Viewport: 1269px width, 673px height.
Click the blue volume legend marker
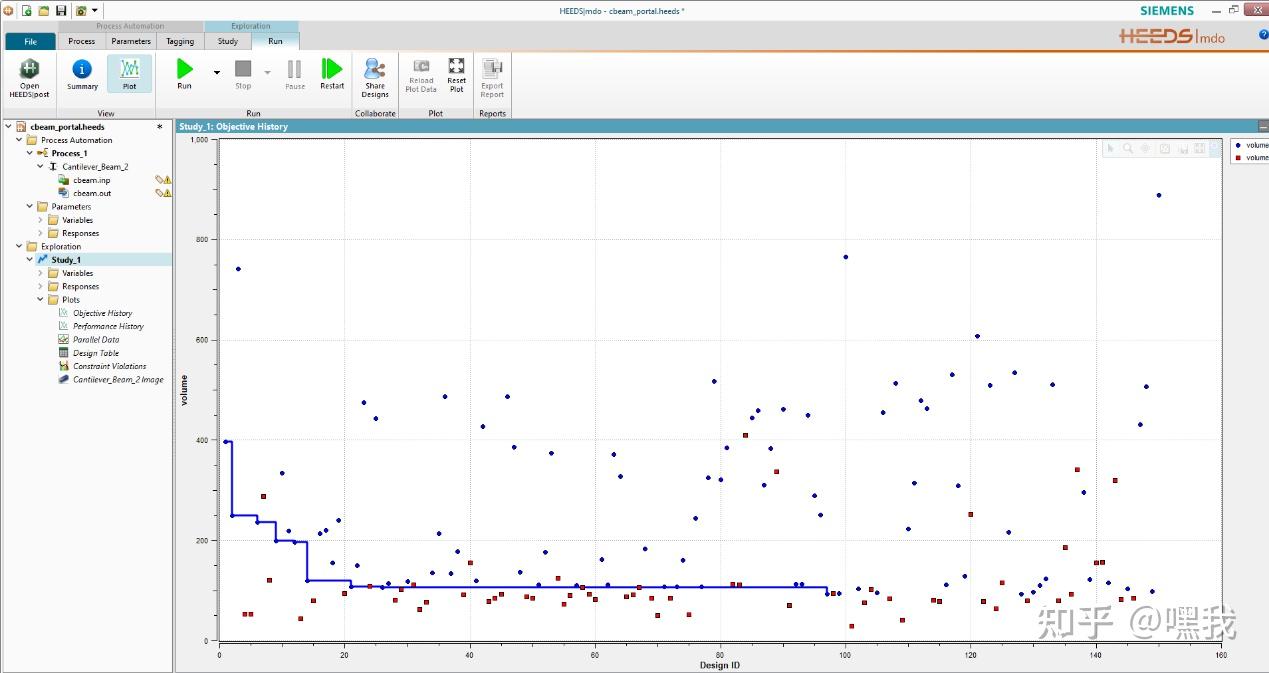click(x=1238, y=145)
